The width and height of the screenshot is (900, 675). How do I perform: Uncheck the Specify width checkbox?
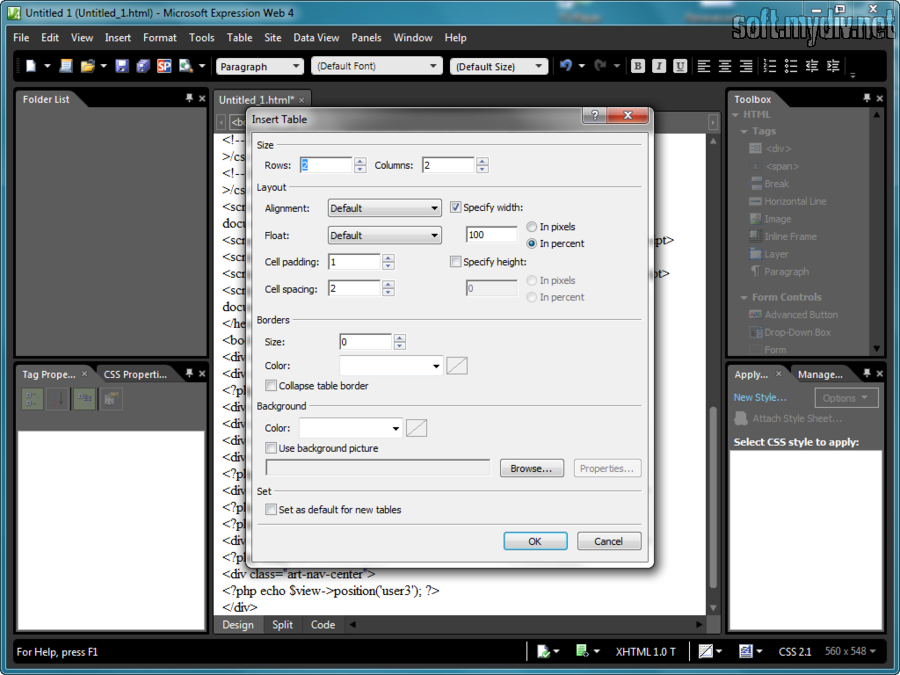[x=456, y=208]
